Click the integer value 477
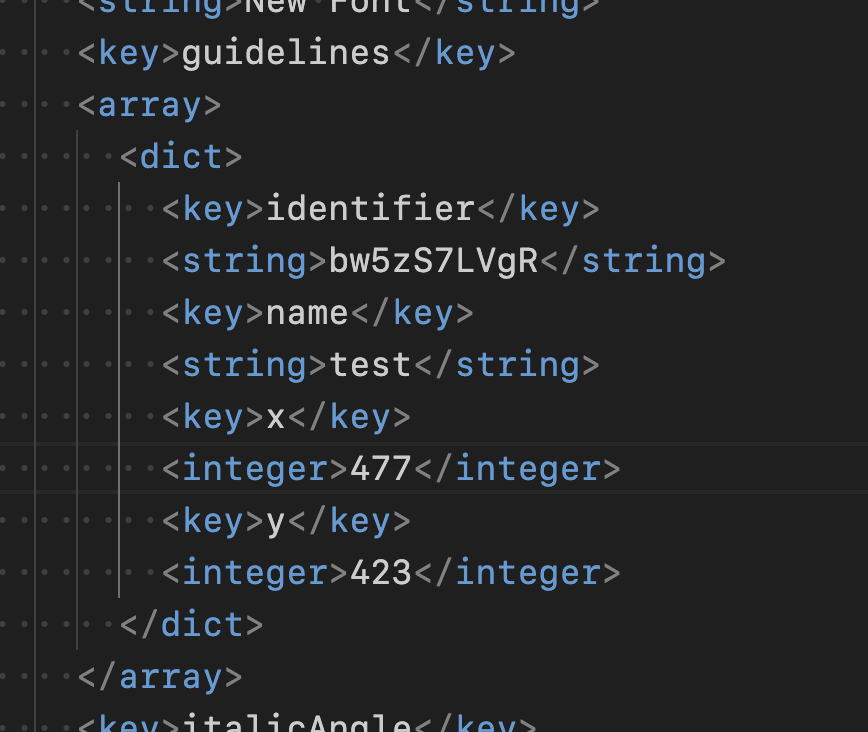The height and width of the screenshot is (732, 868). (381, 469)
